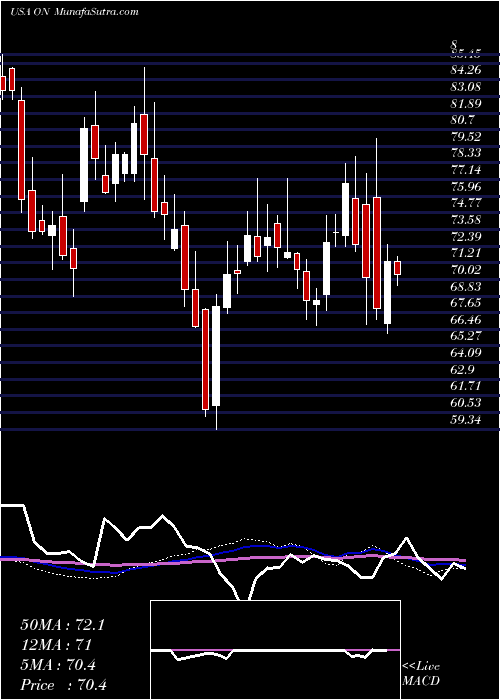Click the 65.27 price axis label
The height and width of the screenshot is (700, 500).
coord(466,336)
